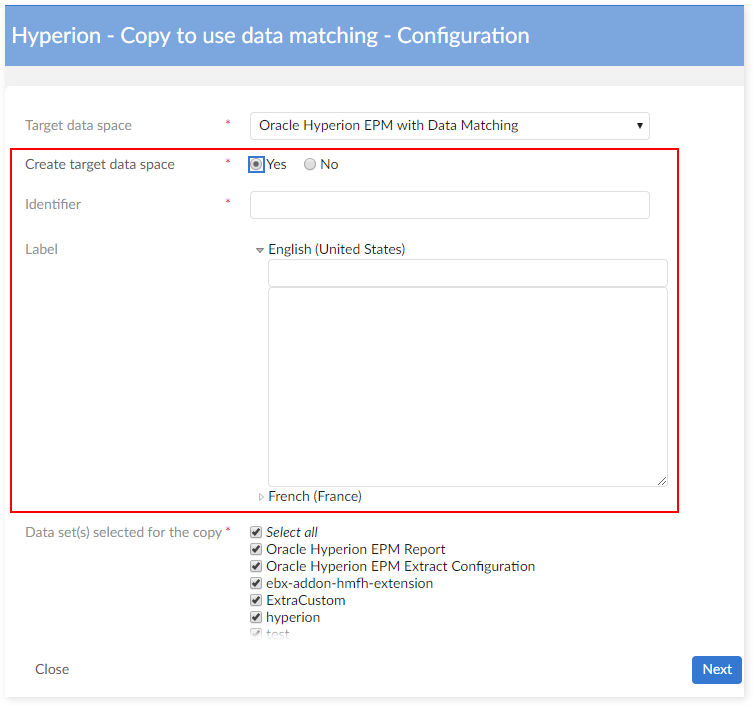Click the Data set(s) selected label
The width and height of the screenshot is (753, 706).
123,532
